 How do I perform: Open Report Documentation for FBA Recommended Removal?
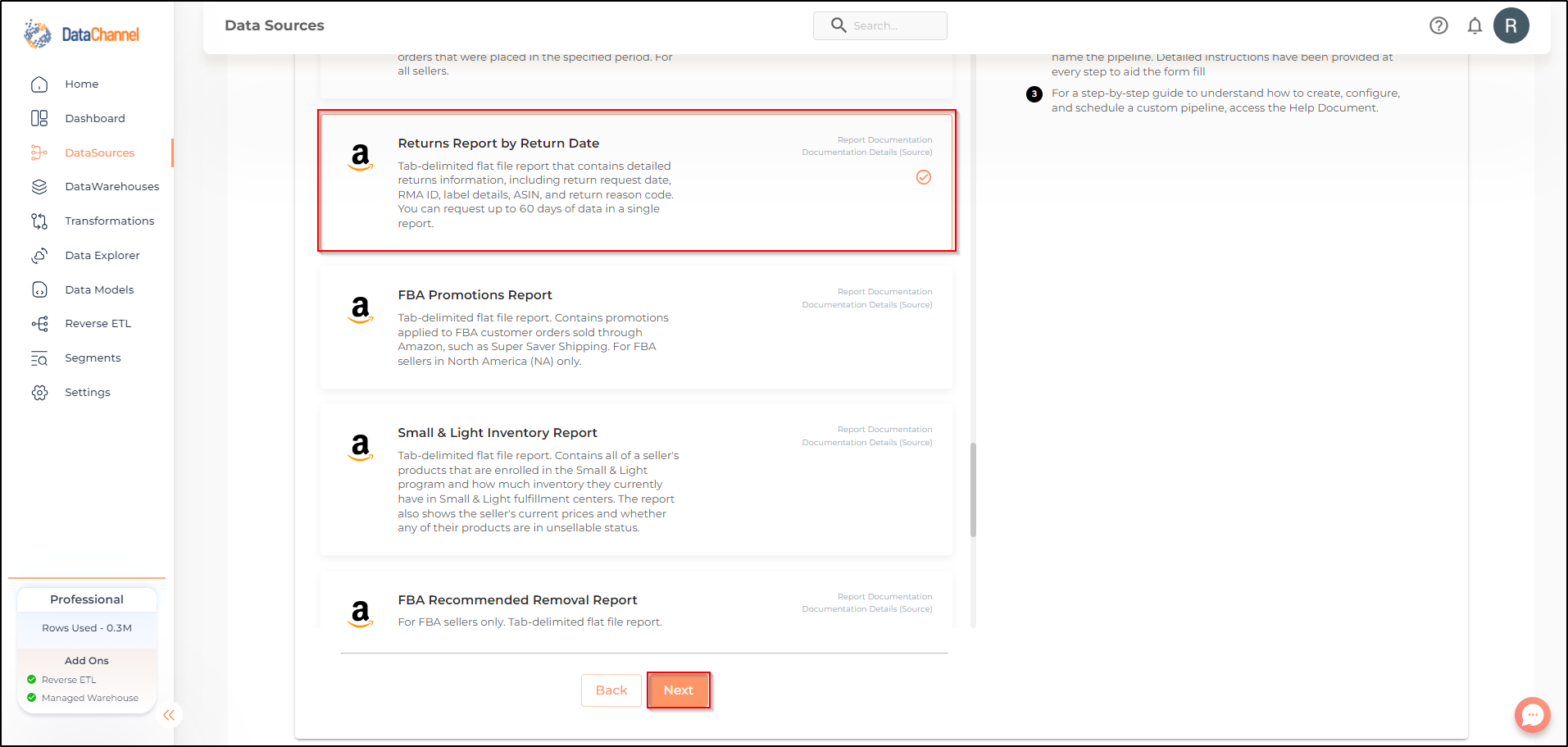(x=884, y=597)
